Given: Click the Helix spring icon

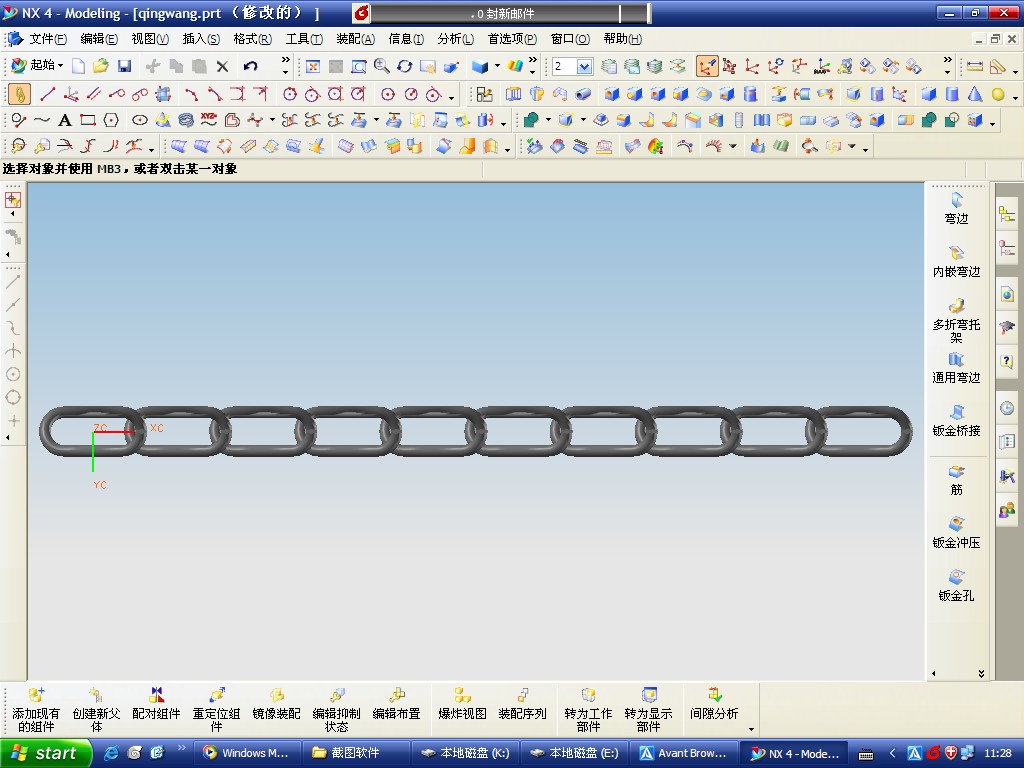Looking at the screenshot, I should [x=185, y=120].
